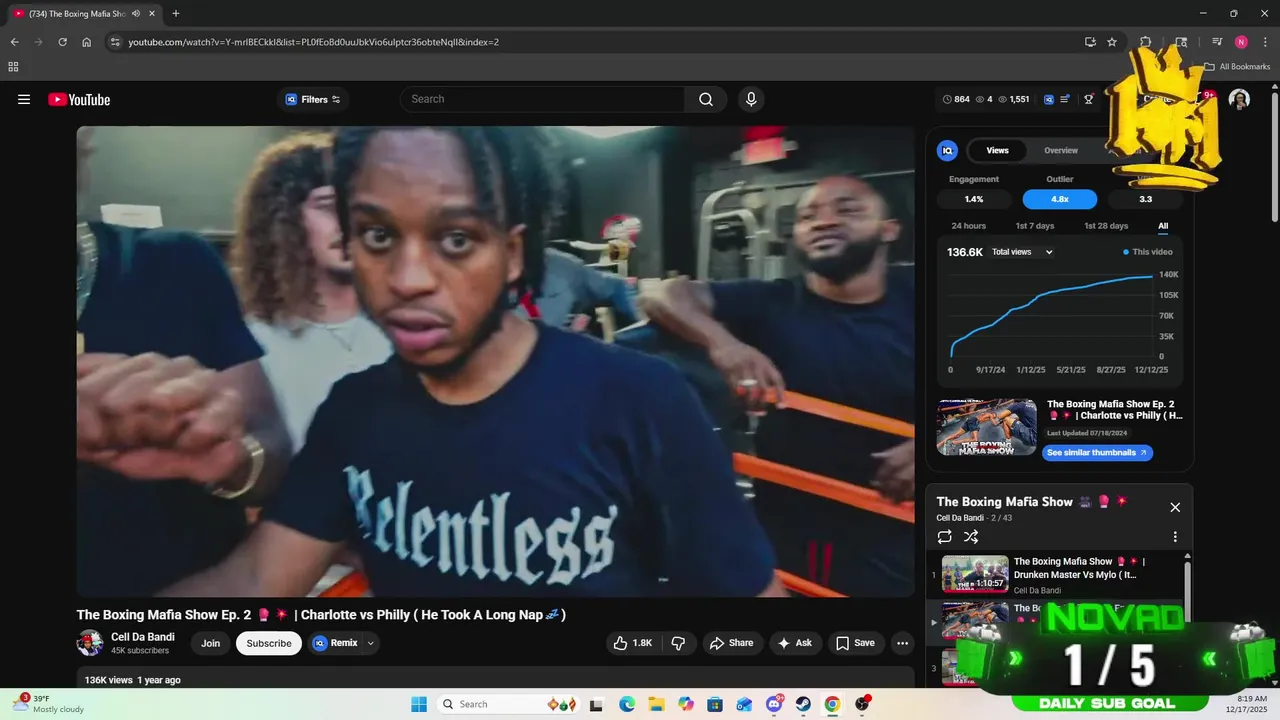The width and height of the screenshot is (1280, 720).
Task: Bookmark this page with the star icon
Action: pyautogui.click(x=1112, y=42)
